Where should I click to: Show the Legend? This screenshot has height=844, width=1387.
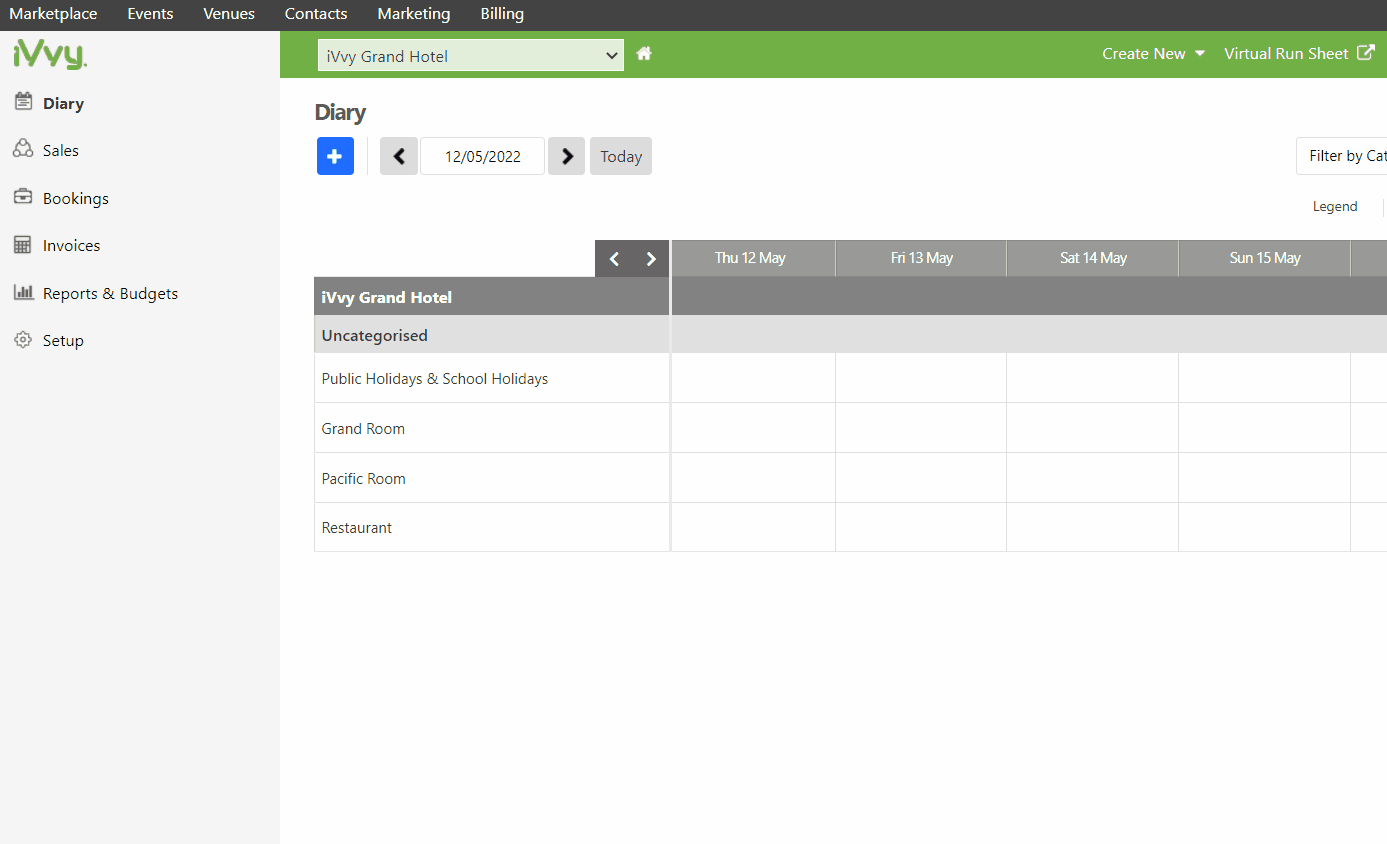(x=1335, y=206)
